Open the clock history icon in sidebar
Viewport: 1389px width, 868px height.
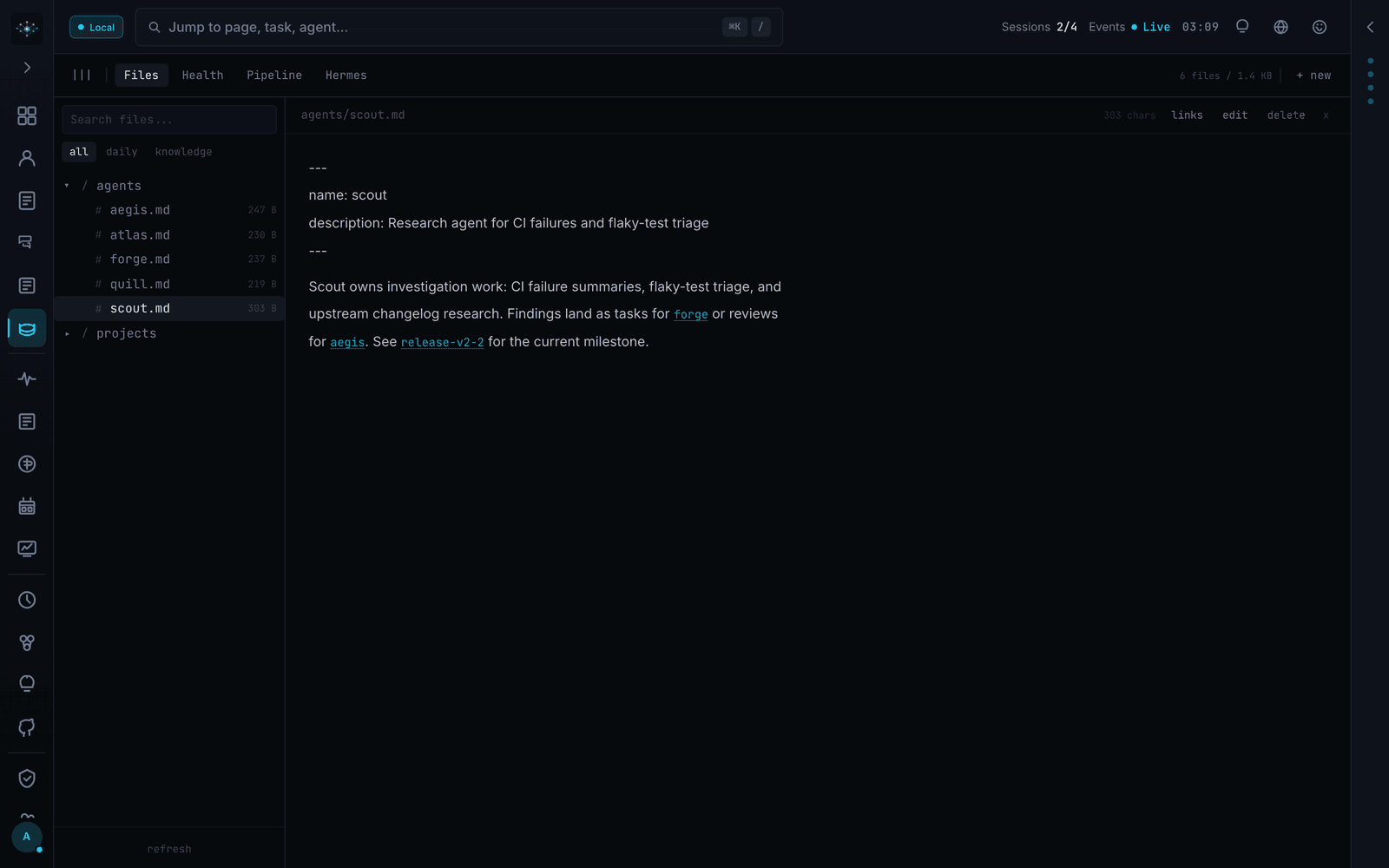pos(27,600)
